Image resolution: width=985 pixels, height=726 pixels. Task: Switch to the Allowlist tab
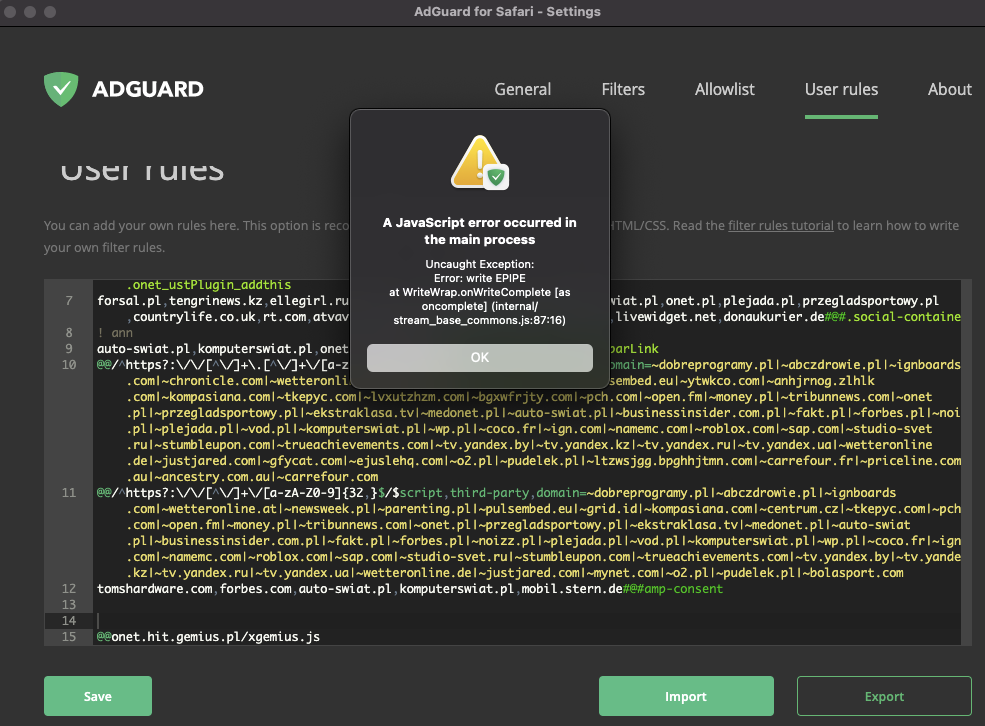coord(724,89)
